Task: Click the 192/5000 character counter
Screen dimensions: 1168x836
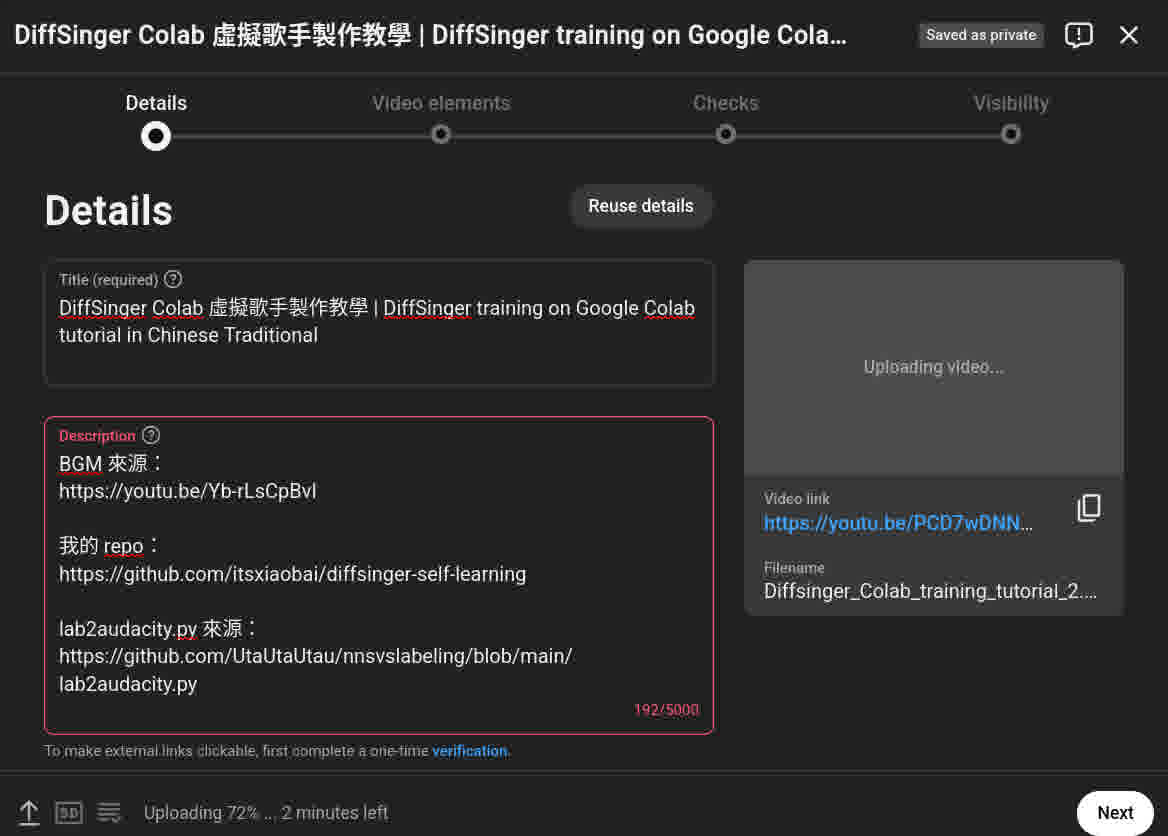Action: coord(666,710)
